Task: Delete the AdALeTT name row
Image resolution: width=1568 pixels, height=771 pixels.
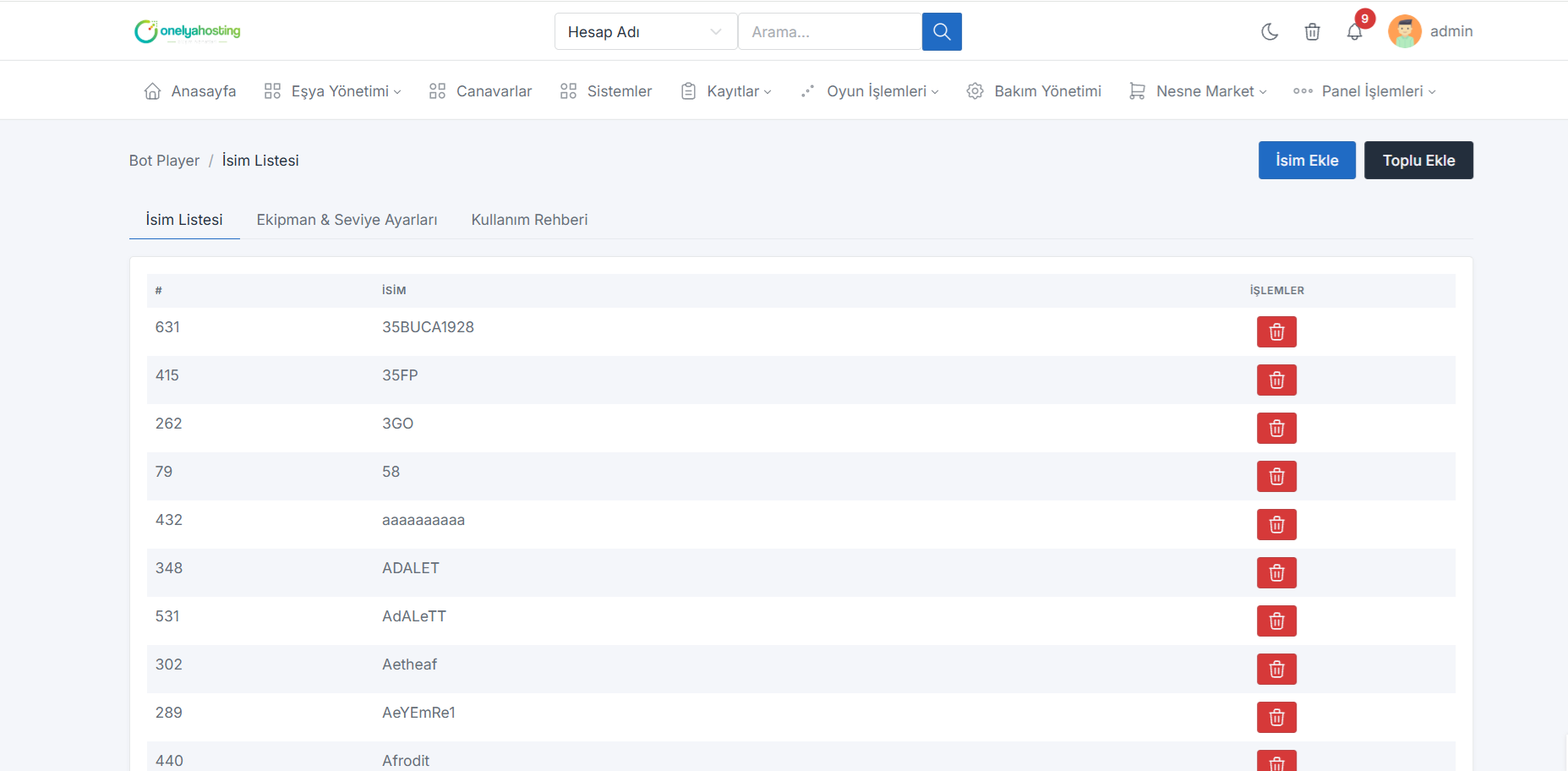Action: click(1276, 621)
